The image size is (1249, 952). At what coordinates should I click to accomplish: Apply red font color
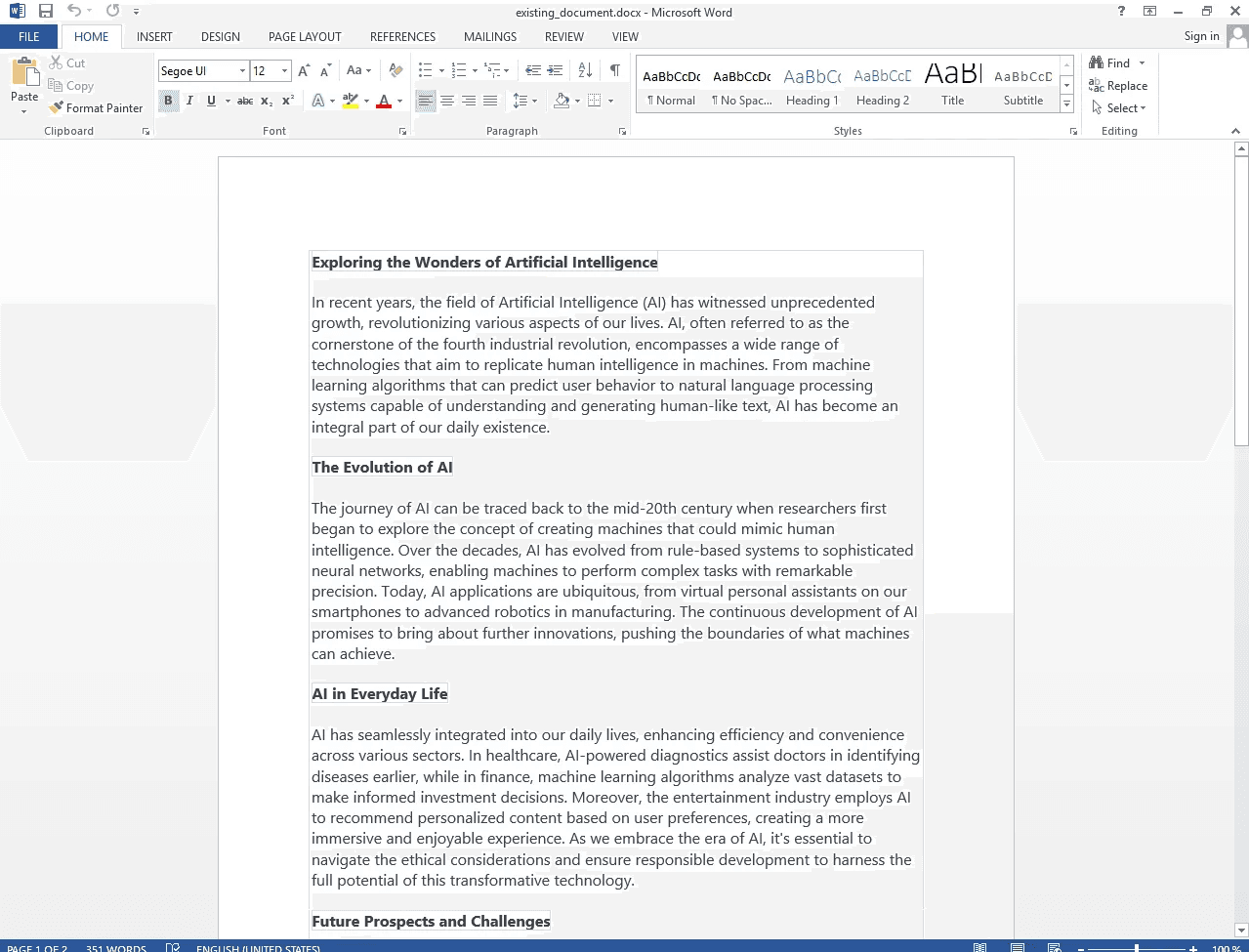click(x=384, y=101)
